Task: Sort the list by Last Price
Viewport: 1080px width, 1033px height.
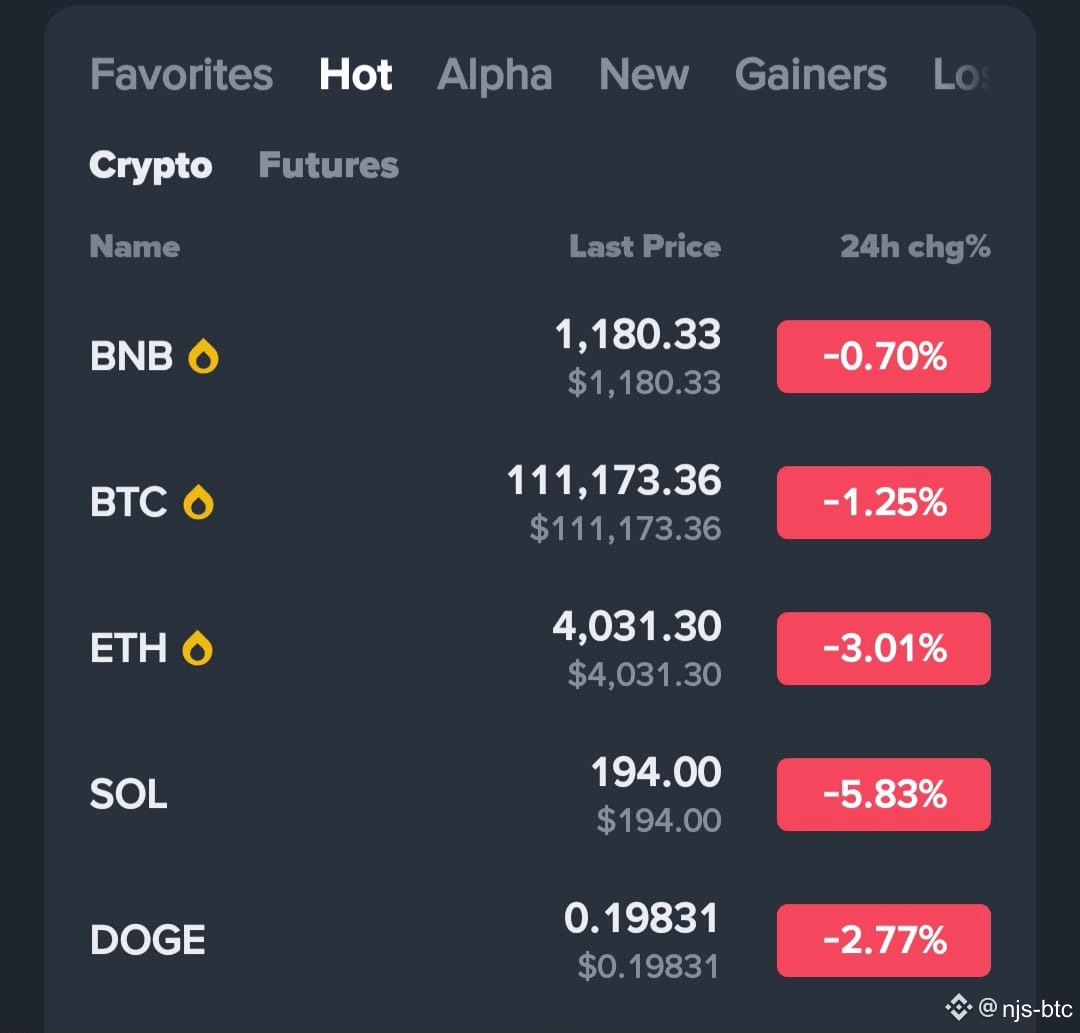Action: 645,246
